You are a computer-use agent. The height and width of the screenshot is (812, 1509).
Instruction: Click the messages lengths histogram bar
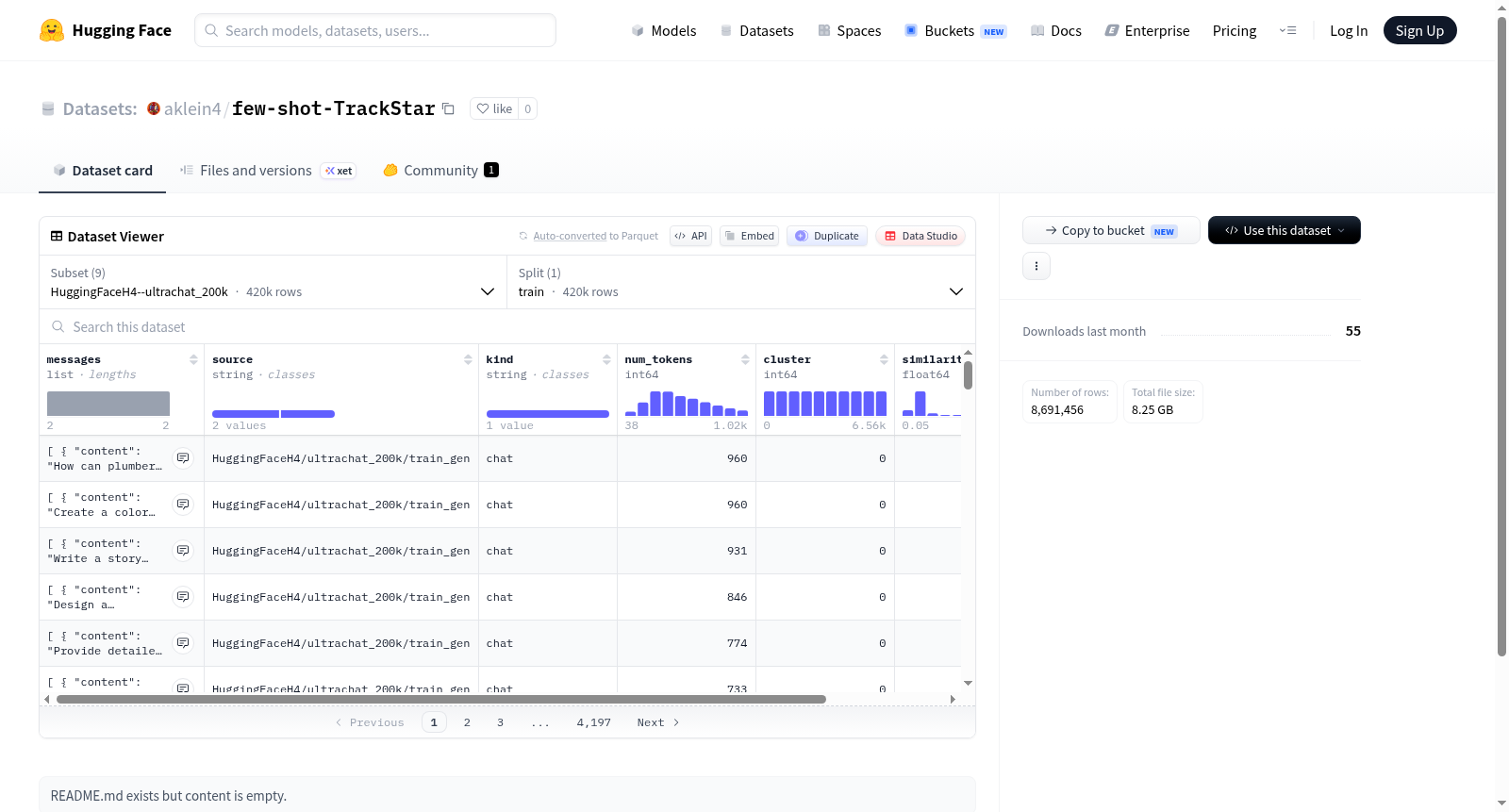[x=108, y=404]
